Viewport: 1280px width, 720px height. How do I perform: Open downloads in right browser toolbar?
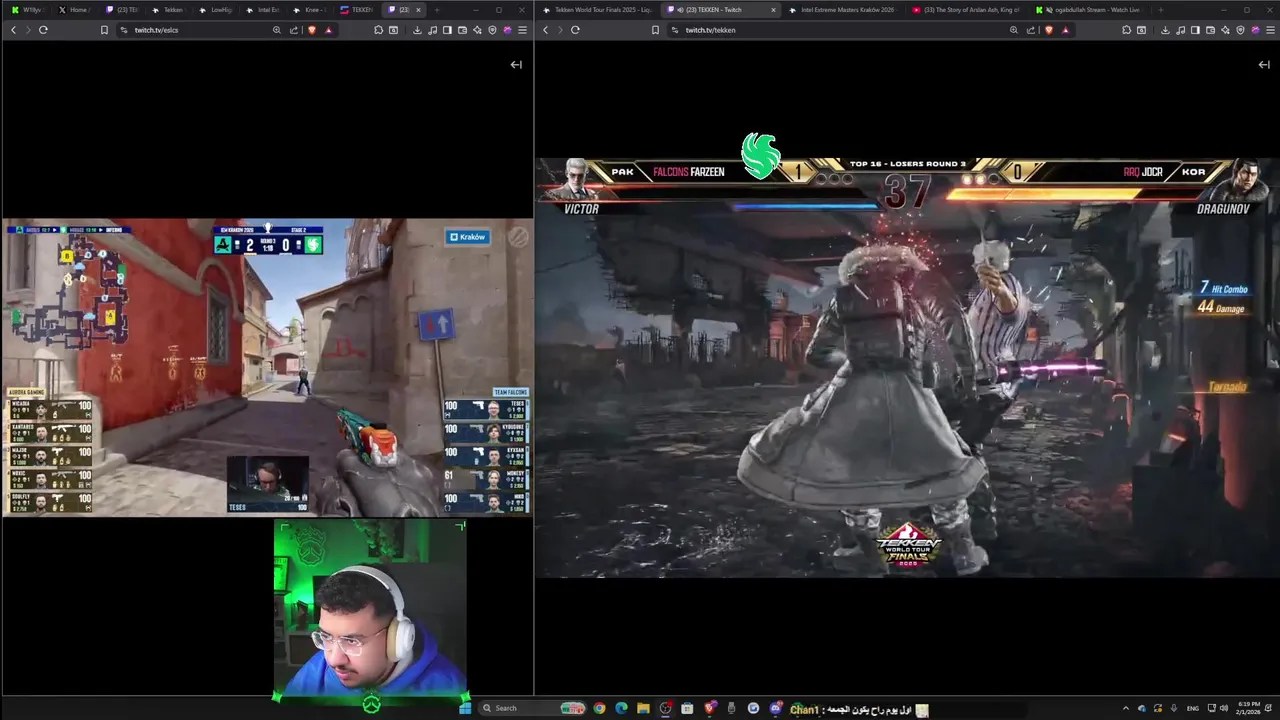click(x=1165, y=30)
